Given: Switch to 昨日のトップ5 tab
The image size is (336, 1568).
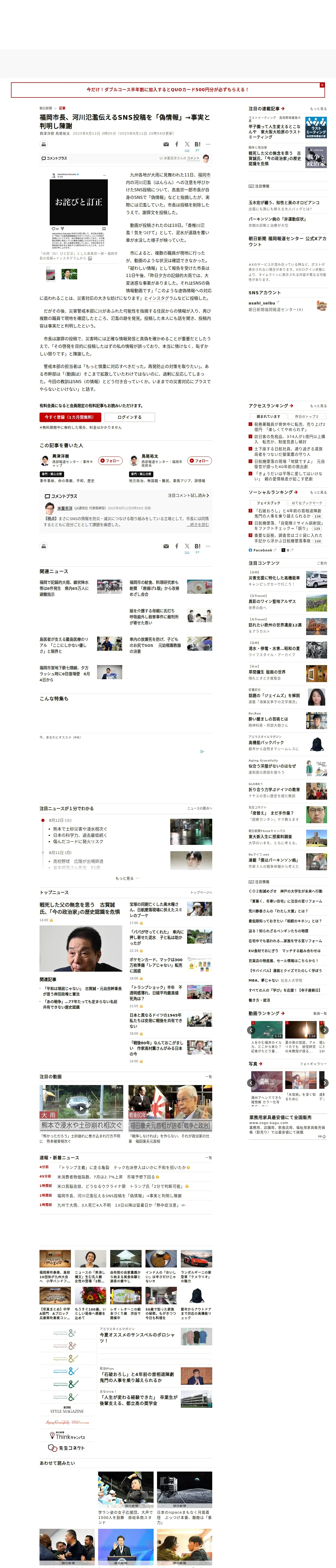Looking at the screenshot, I should pyautogui.click(x=307, y=416).
